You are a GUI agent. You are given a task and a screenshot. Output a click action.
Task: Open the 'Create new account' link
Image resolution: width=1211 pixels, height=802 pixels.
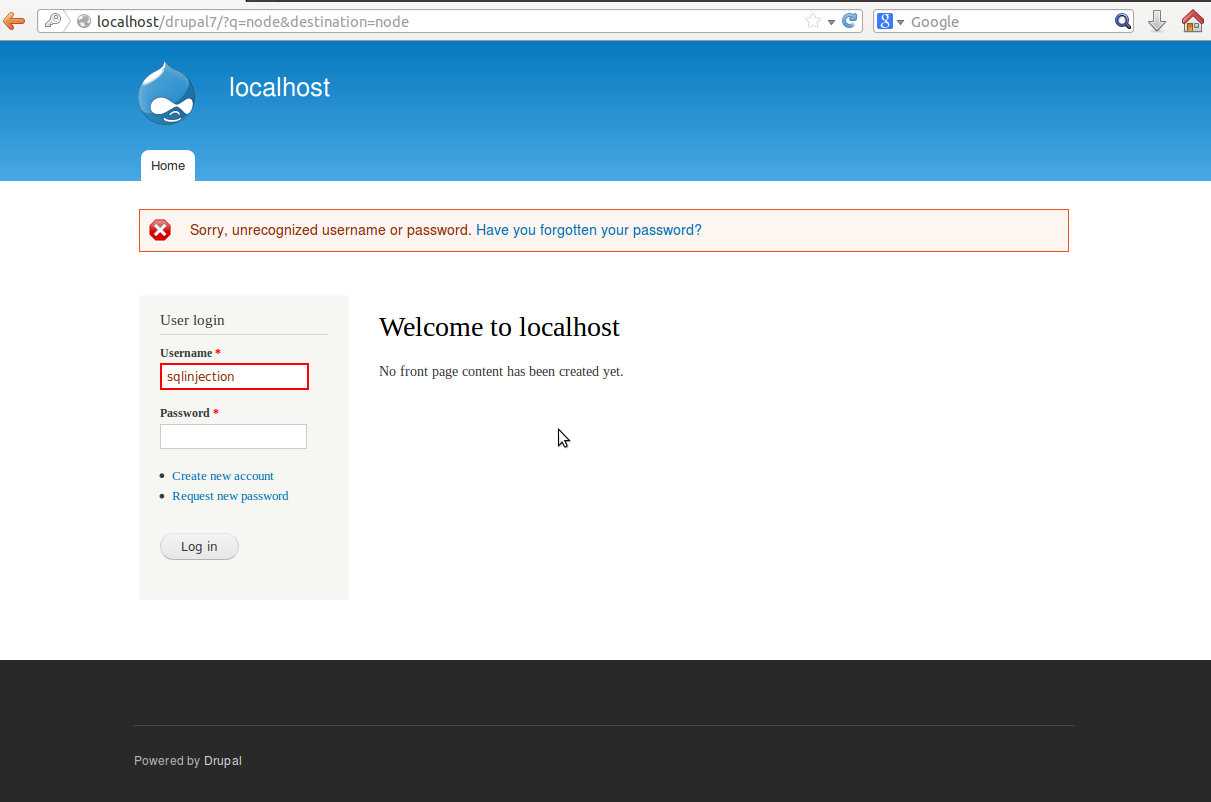pos(222,476)
